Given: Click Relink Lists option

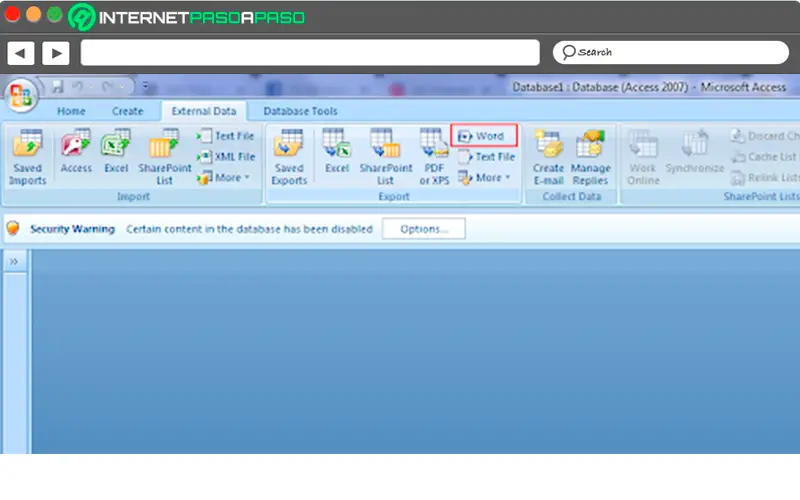Looking at the screenshot, I should pos(765,178).
